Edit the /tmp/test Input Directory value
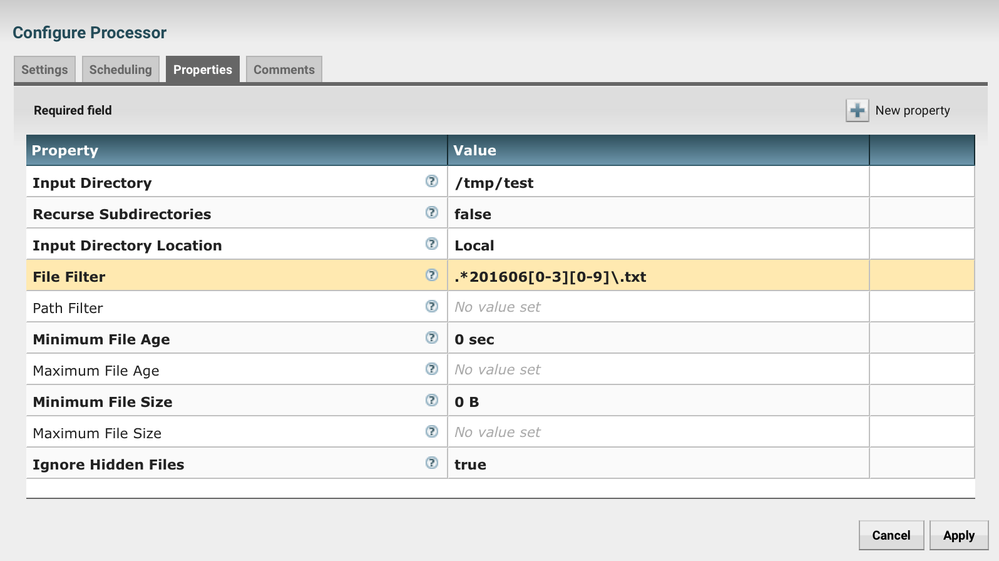The image size is (999, 561). tap(658, 182)
